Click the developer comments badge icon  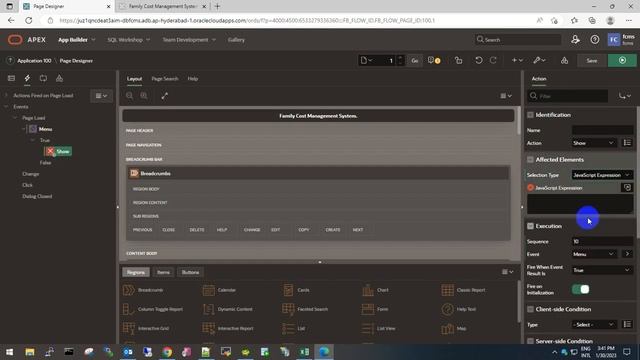pos(433,60)
